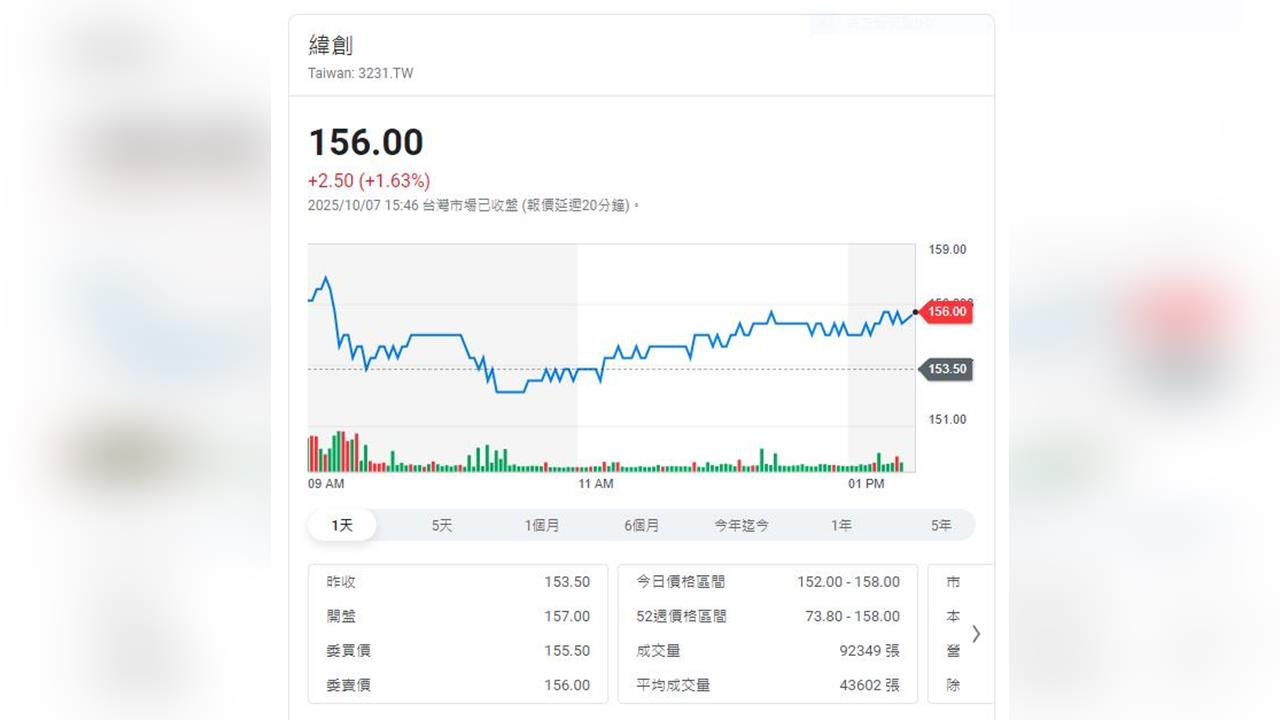Viewport: 1280px width, 720px height.
Task: Click the Taiwan: 3231.TW ticker text
Action: pyautogui.click(x=361, y=73)
